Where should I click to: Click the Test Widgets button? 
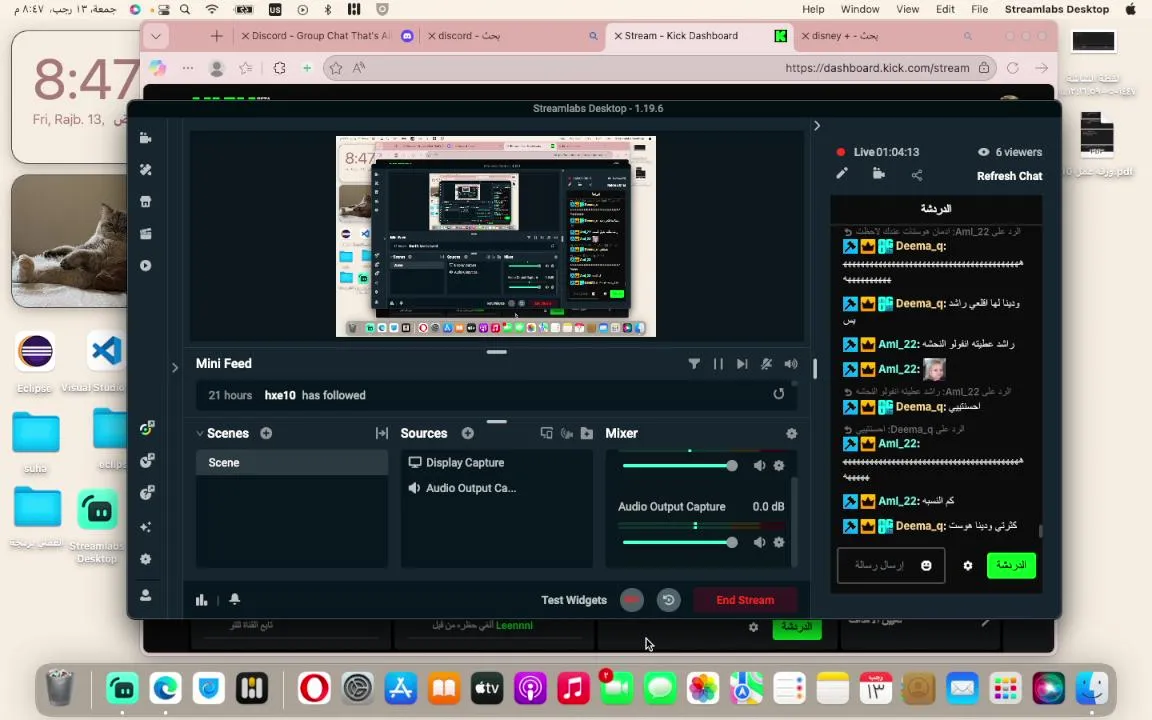pos(574,600)
